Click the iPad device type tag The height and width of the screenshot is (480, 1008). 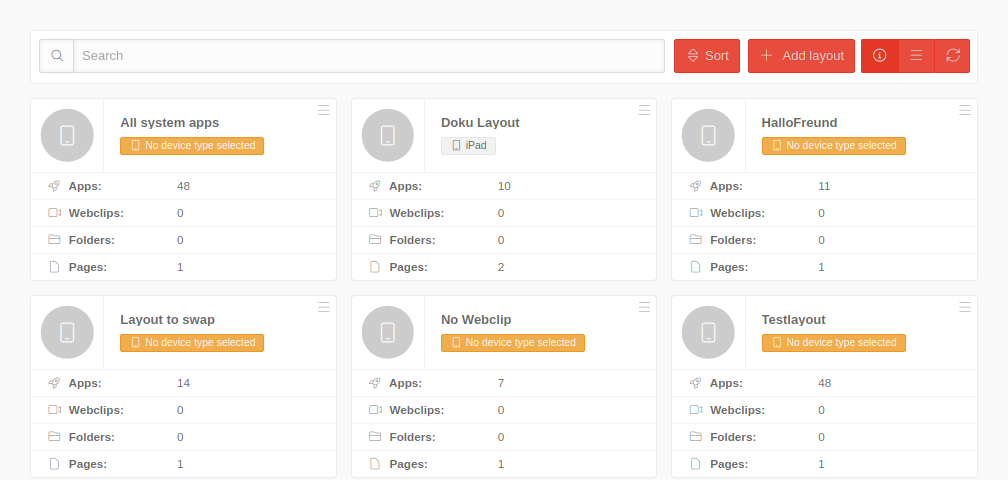click(468, 146)
